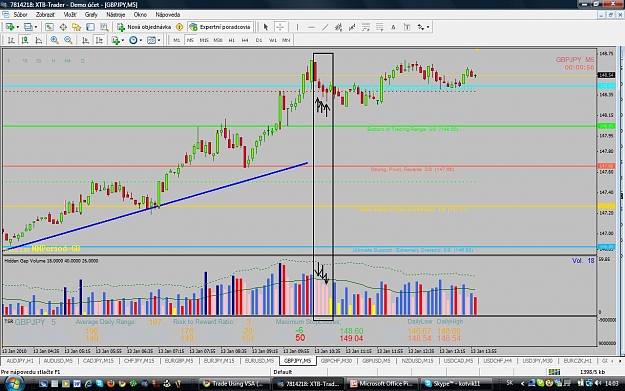Toggle chart shift from right border
The height and width of the screenshot is (391, 625).
click(99, 40)
